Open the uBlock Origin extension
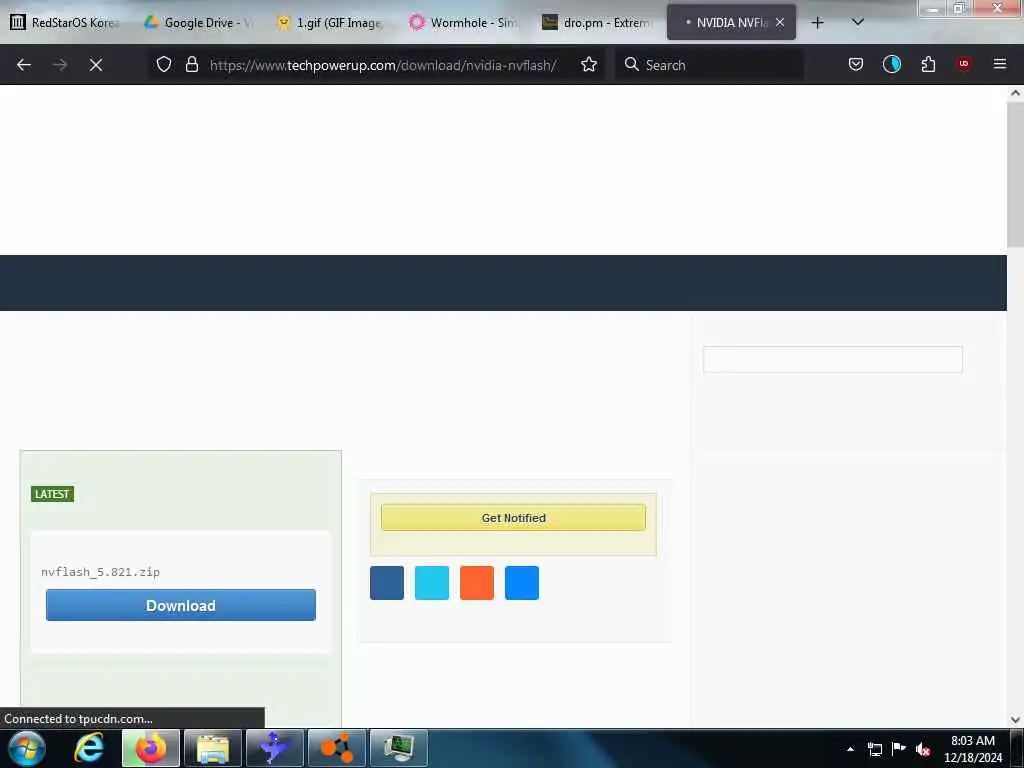The image size is (1024, 768). tap(963, 63)
